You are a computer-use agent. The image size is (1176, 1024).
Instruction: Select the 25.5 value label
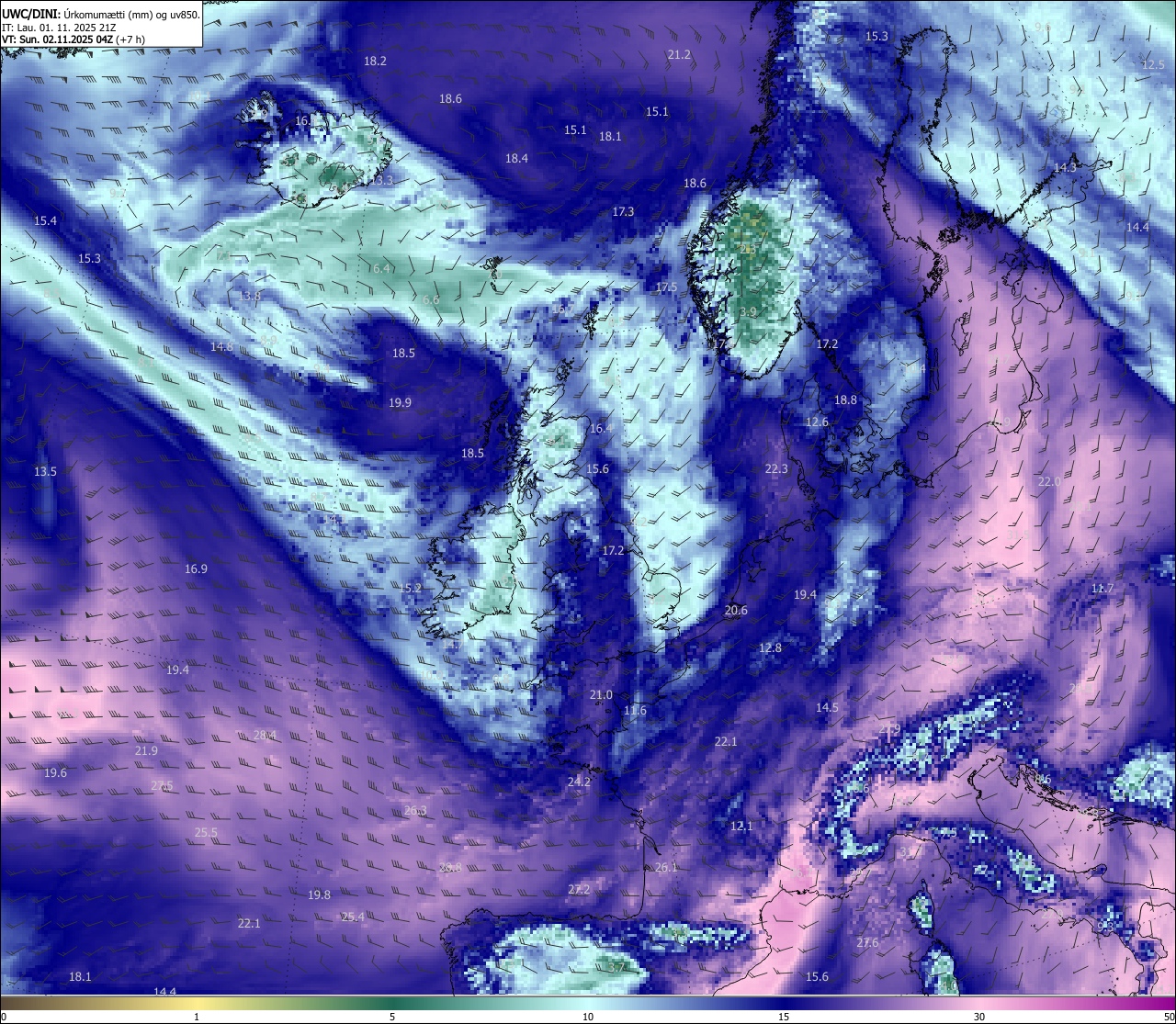206,834
